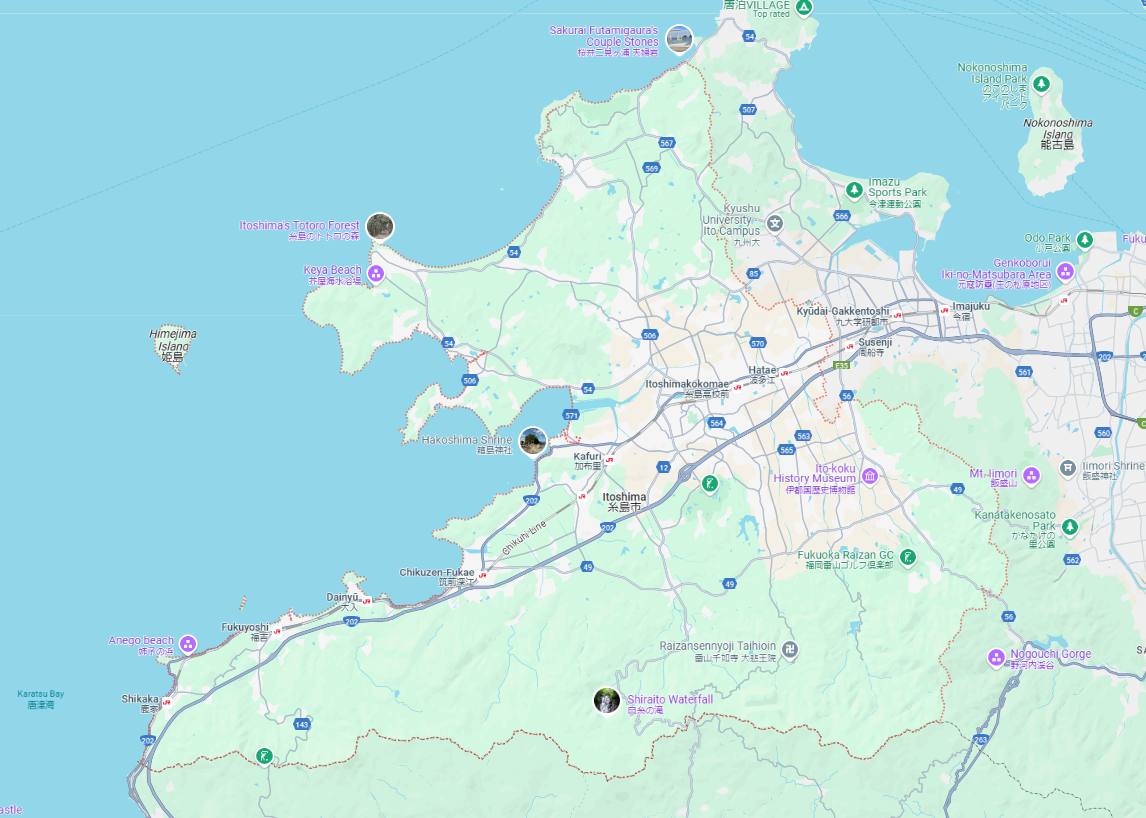Click the Raizansennyoji Taihioin temple icon
This screenshot has height=818, width=1146.
[x=790, y=650]
